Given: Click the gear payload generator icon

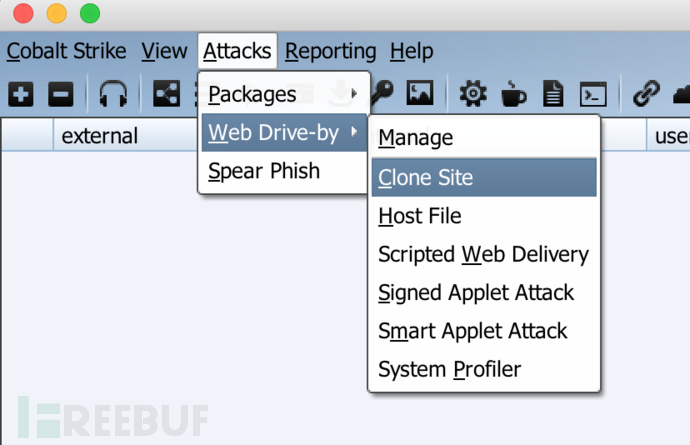Looking at the screenshot, I should (473, 94).
